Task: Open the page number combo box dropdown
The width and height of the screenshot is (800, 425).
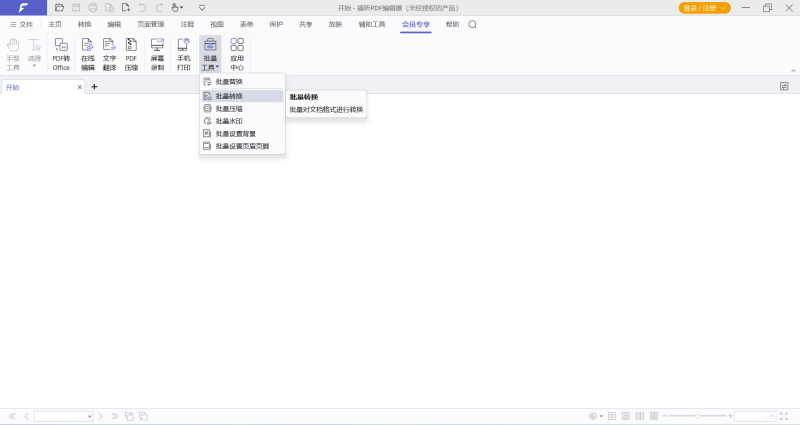Action: click(89, 416)
